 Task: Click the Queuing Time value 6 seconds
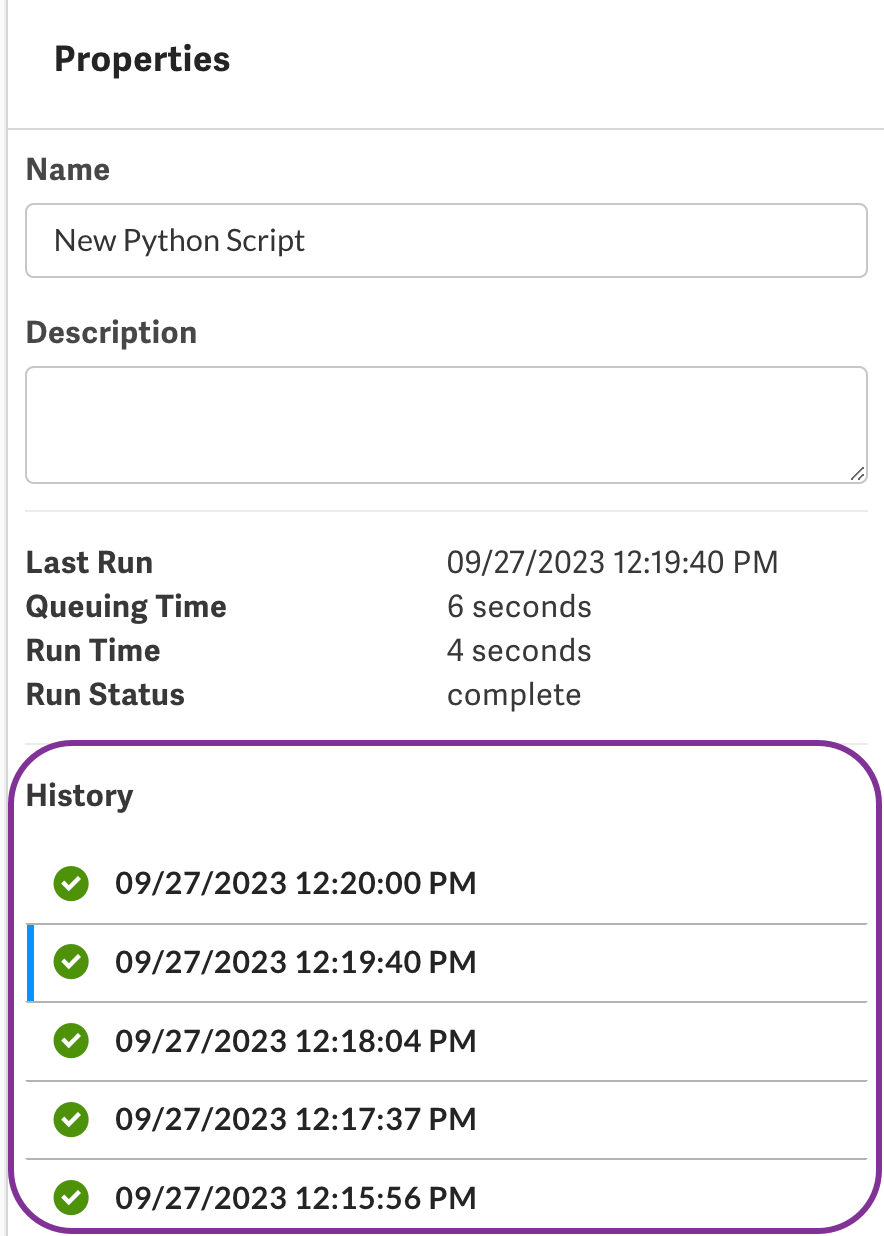click(x=519, y=607)
